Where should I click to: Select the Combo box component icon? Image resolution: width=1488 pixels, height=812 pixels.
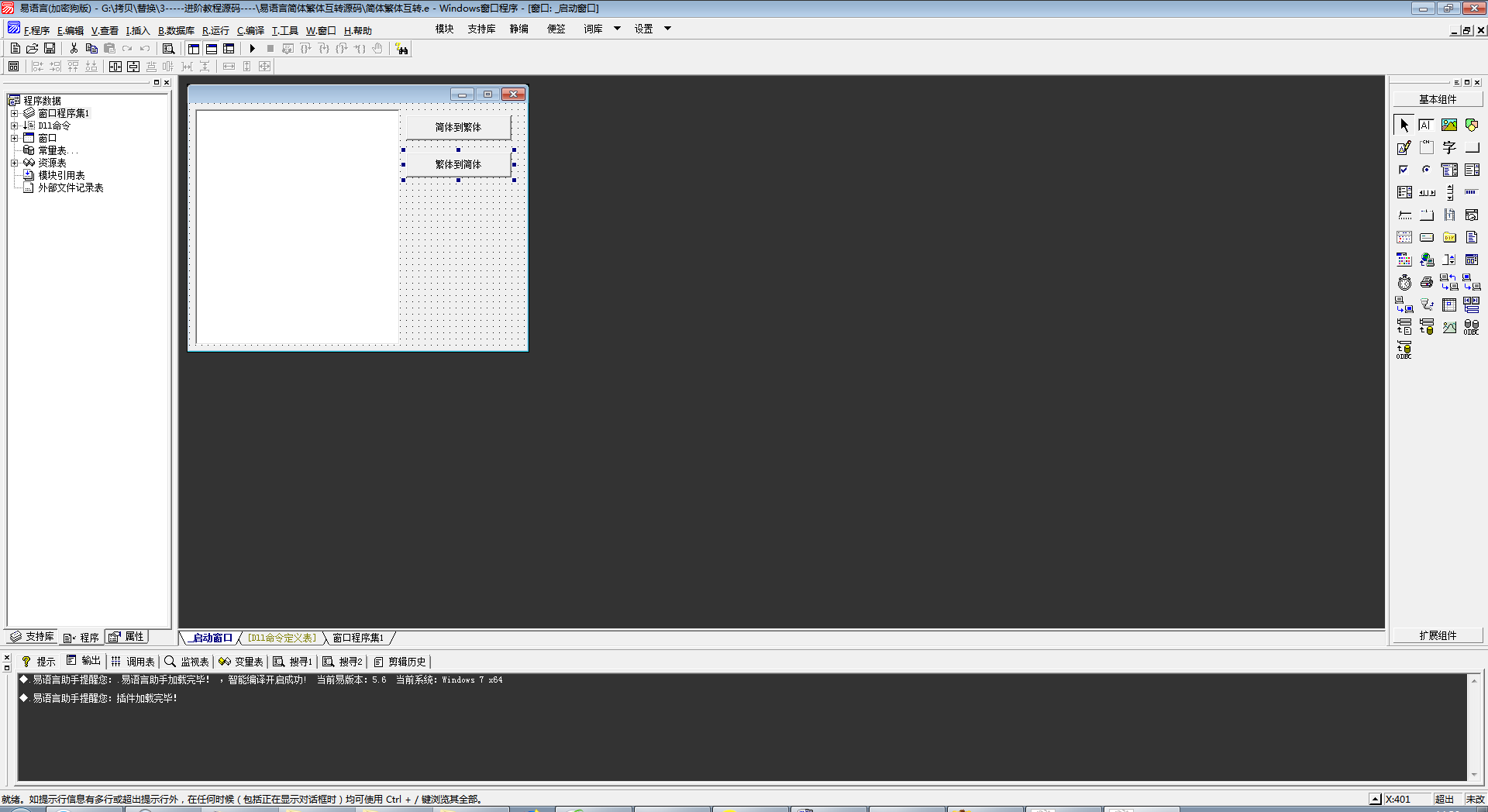(1449, 170)
